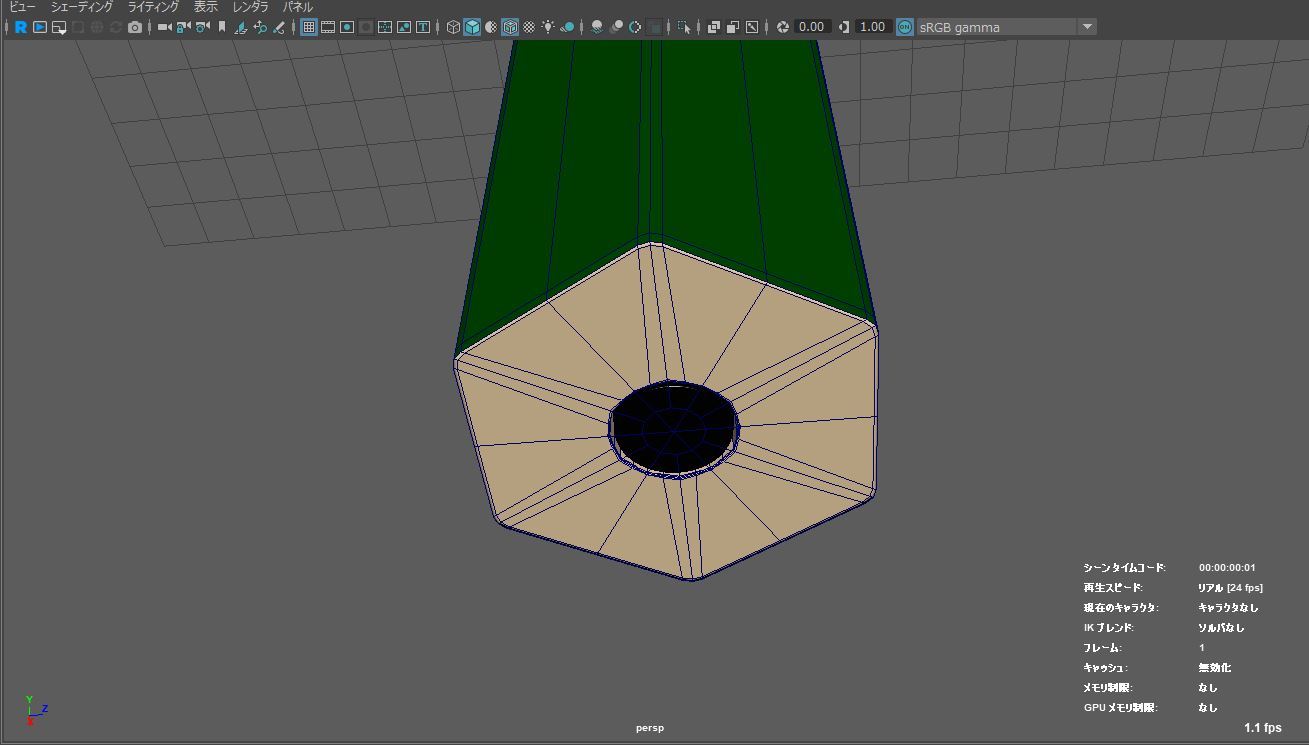The image size is (1309, 745).
Task: Open the シェーディング (Shading) menu
Action: [x=82, y=7]
